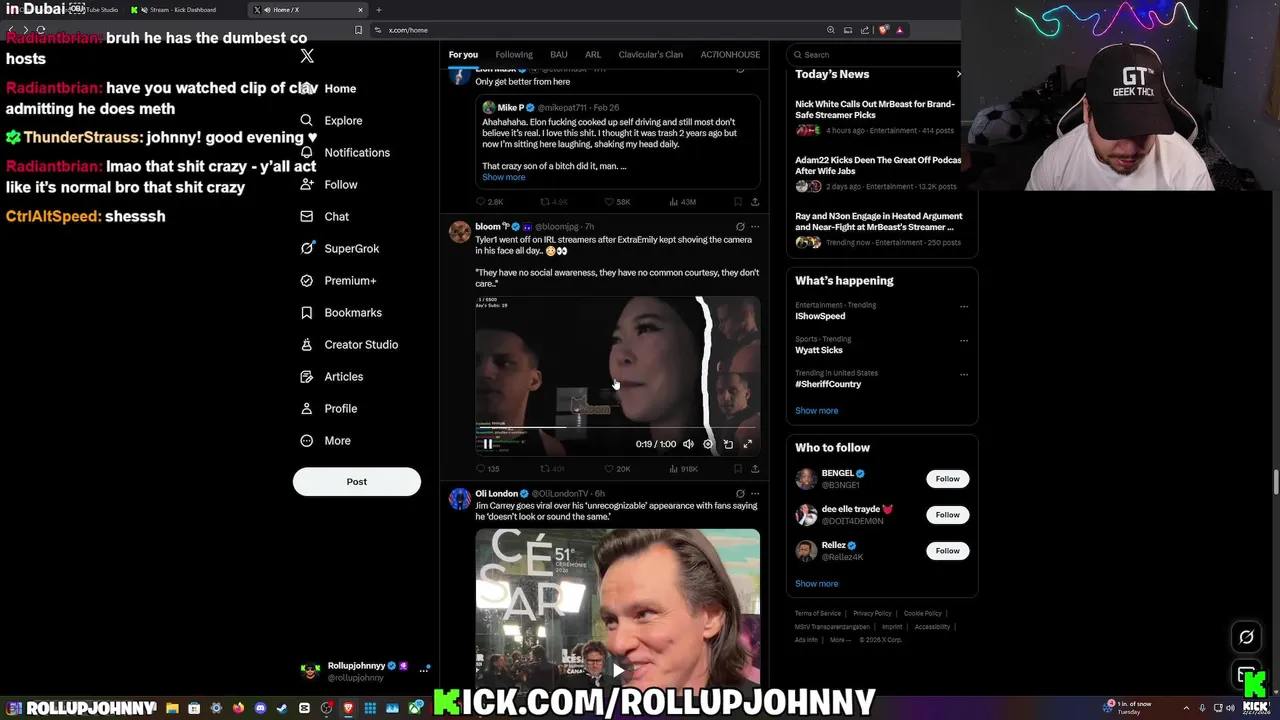
Task: Switch to the Following tab
Action: coord(514,55)
